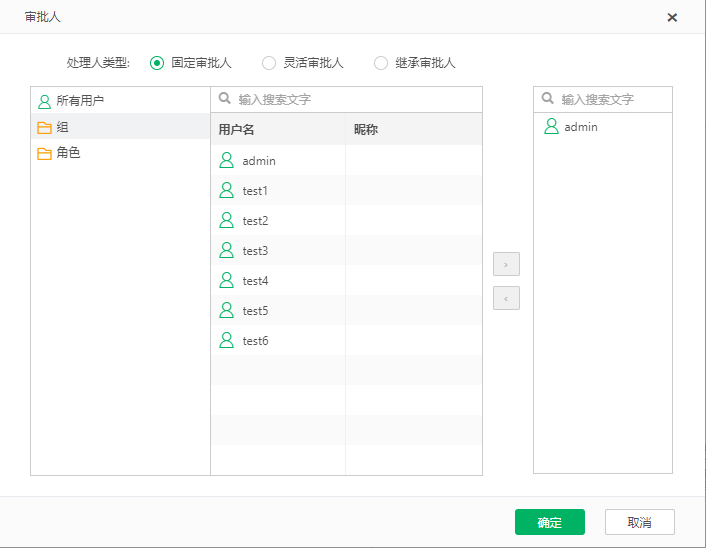Screen dimensions: 706x548
Task: Cancel with the 取消 button
Action: click(x=639, y=522)
